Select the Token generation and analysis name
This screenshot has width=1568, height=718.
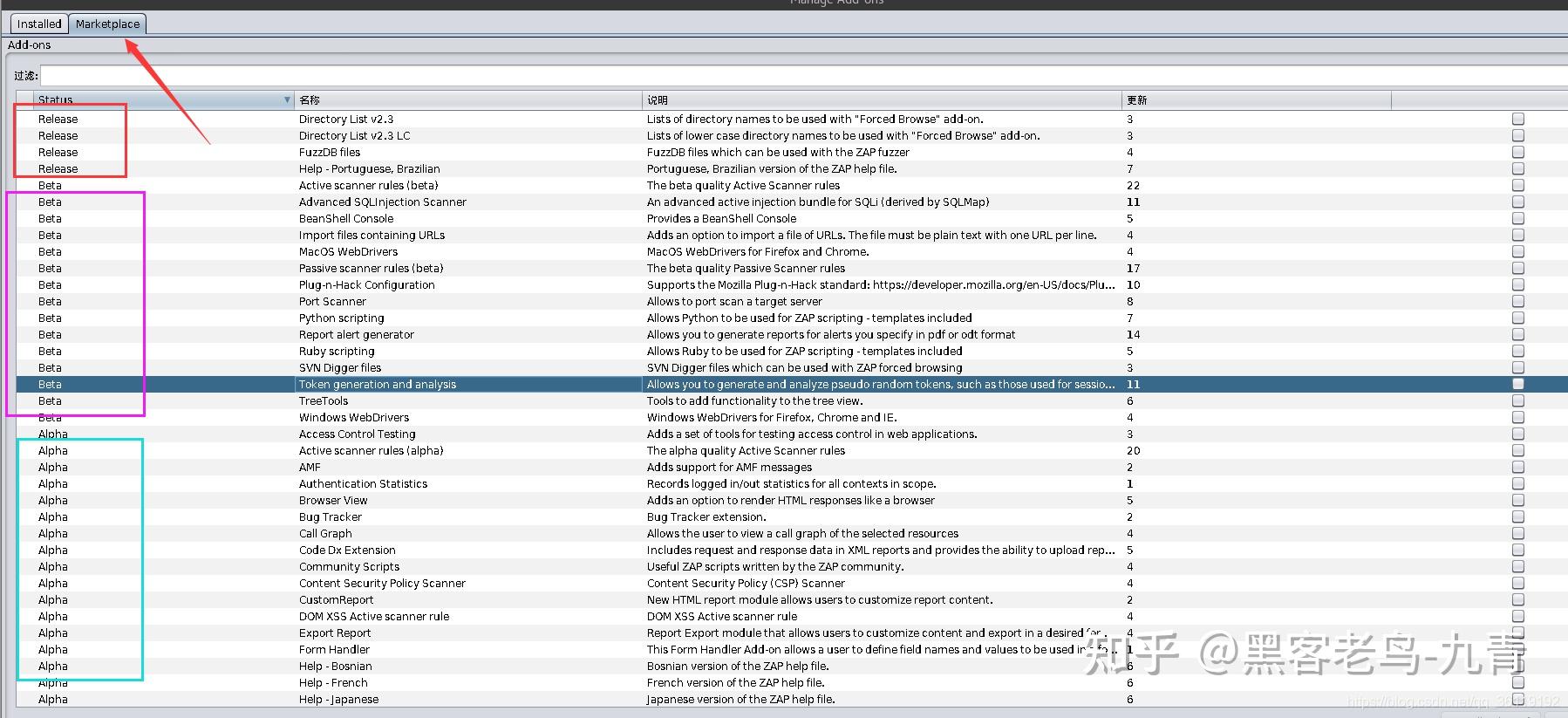pyautogui.click(x=377, y=384)
